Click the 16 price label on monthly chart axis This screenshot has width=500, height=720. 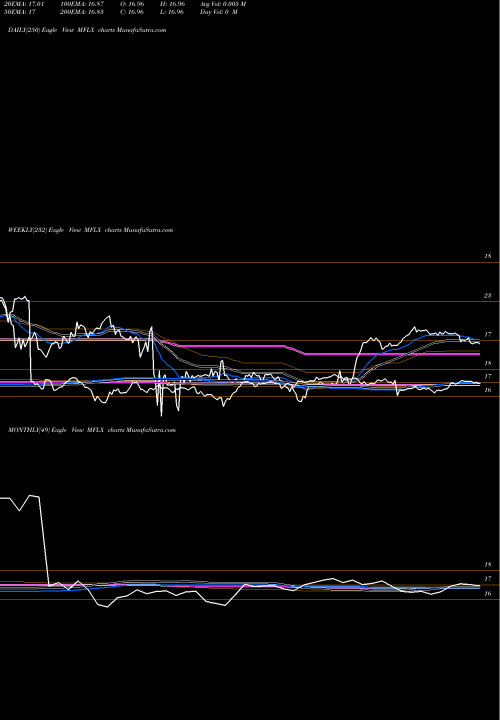[488, 593]
